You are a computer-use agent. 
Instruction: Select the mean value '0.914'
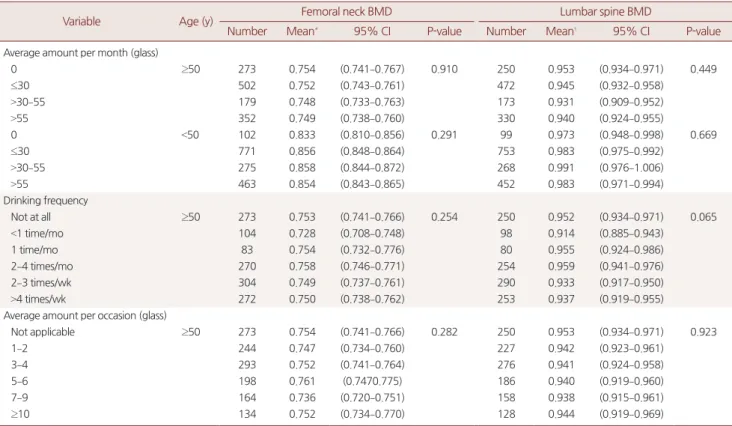561,233
